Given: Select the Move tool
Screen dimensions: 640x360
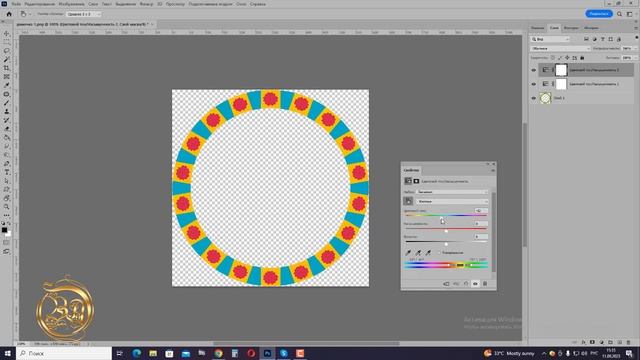Looking at the screenshot, I should coord(7,33).
